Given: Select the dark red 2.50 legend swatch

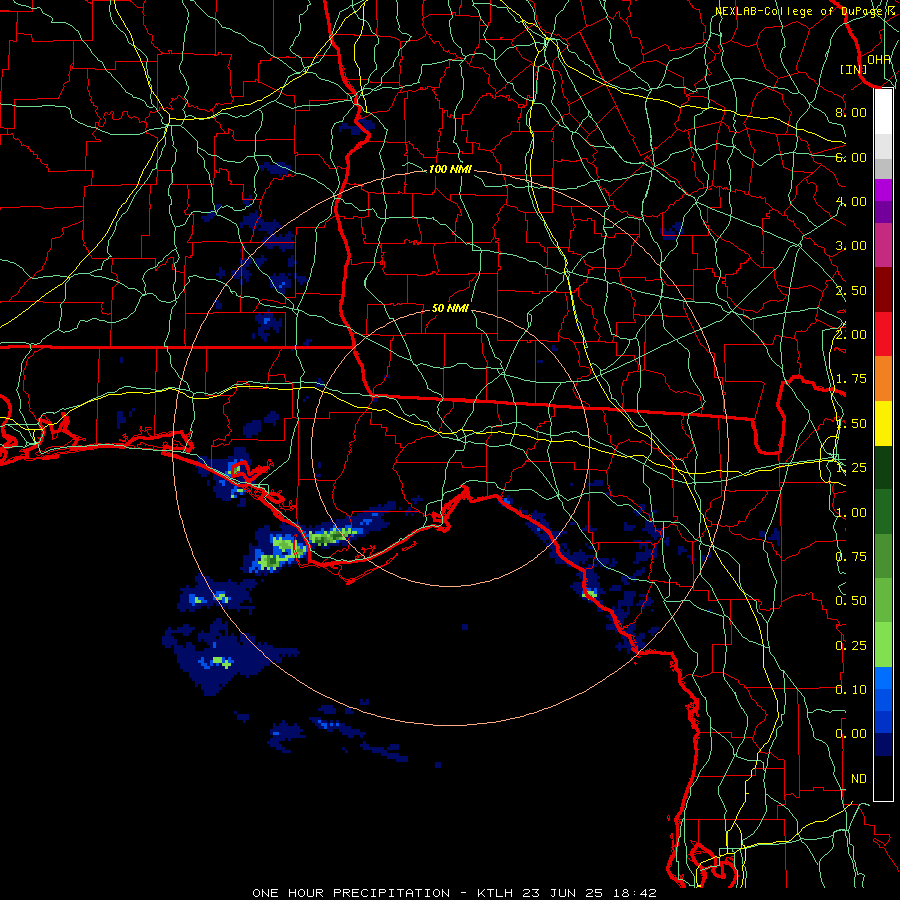Looking at the screenshot, I should (883, 290).
